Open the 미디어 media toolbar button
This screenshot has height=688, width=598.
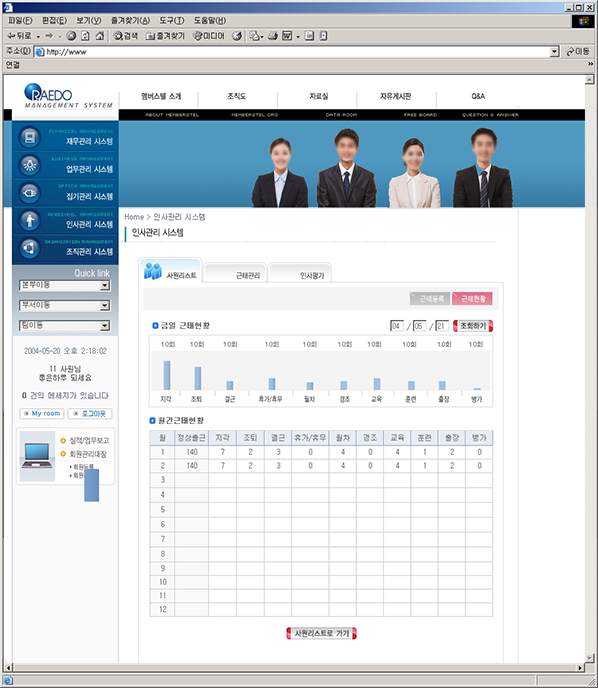[x=209, y=36]
